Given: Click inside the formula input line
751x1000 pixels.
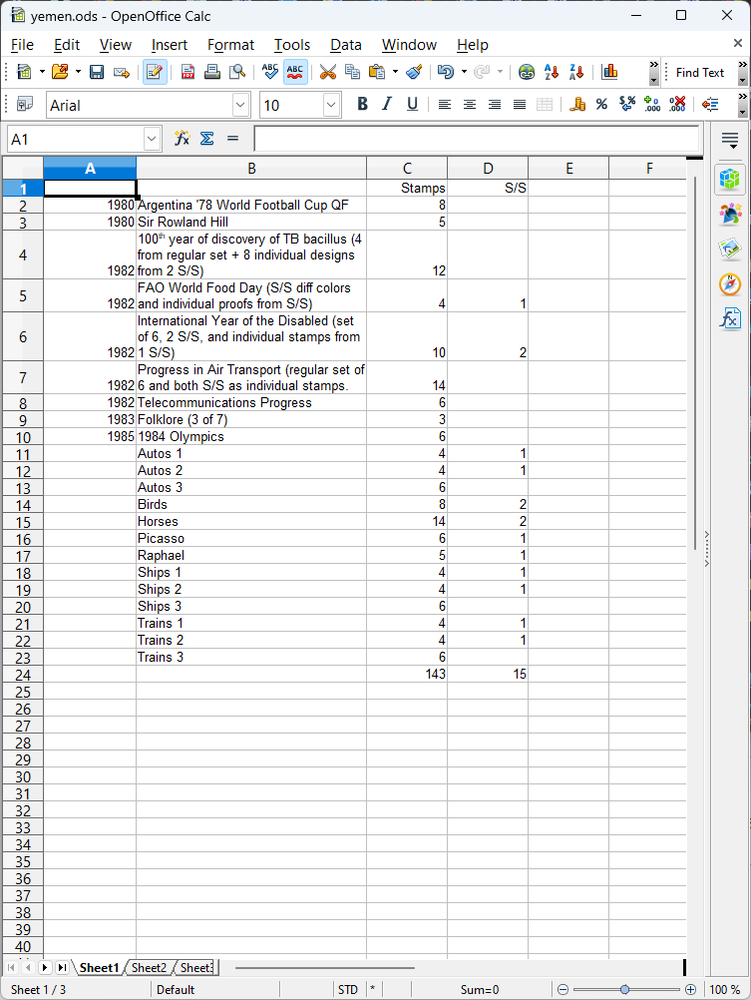Looking at the screenshot, I should click(476, 139).
